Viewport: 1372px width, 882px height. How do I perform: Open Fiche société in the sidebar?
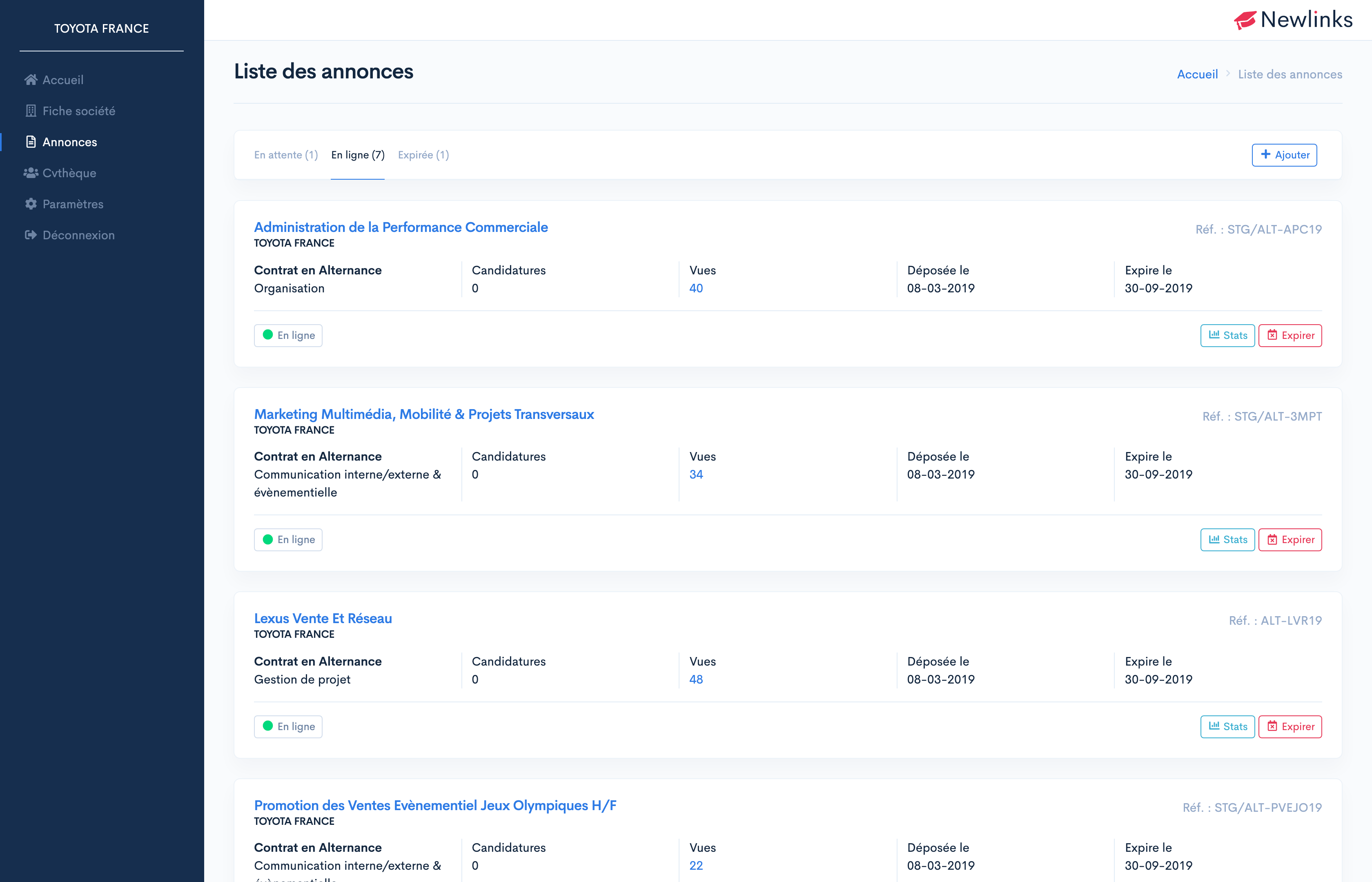click(x=102, y=111)
